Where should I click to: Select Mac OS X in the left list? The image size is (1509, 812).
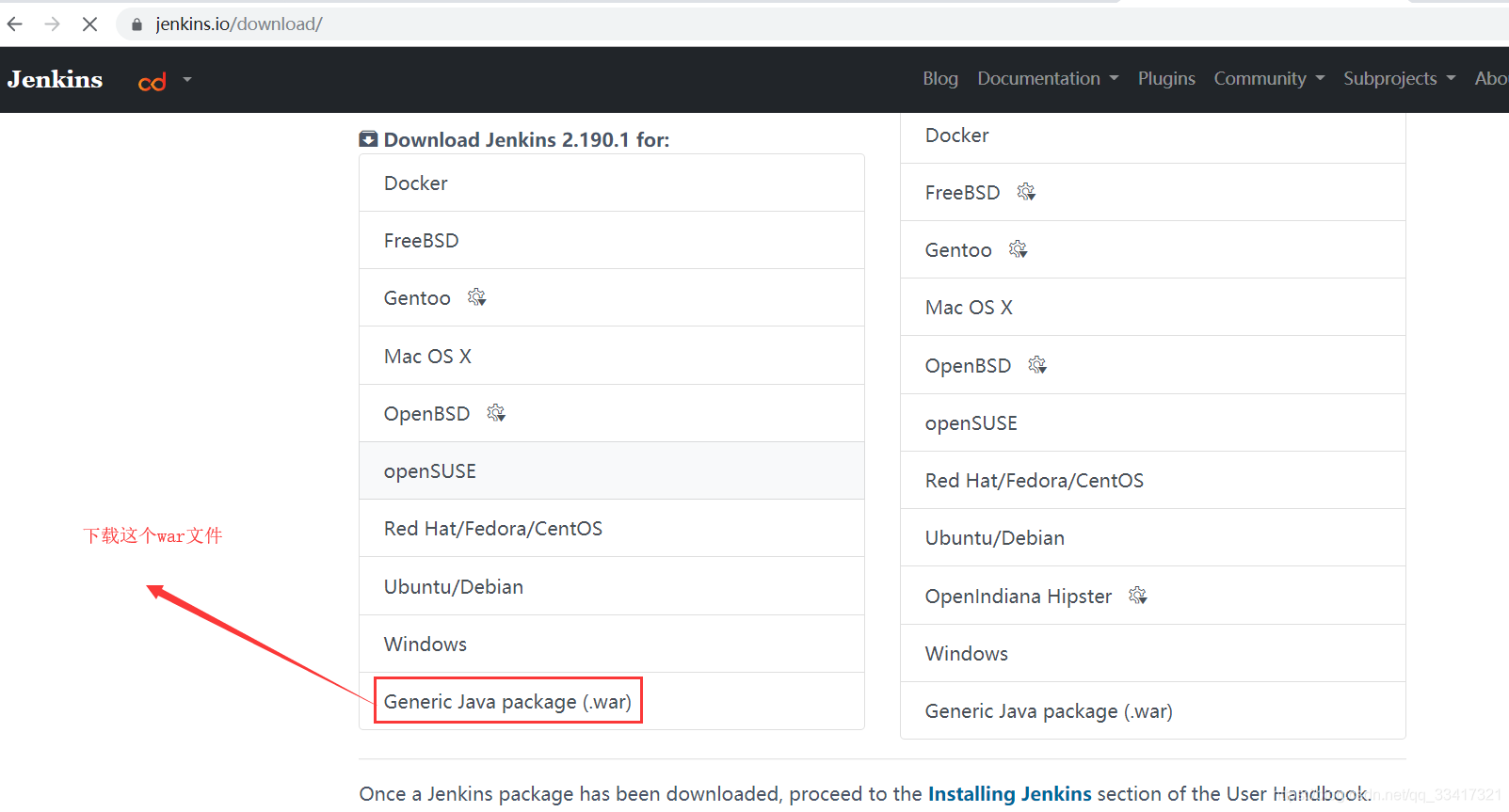click(612, 356)
